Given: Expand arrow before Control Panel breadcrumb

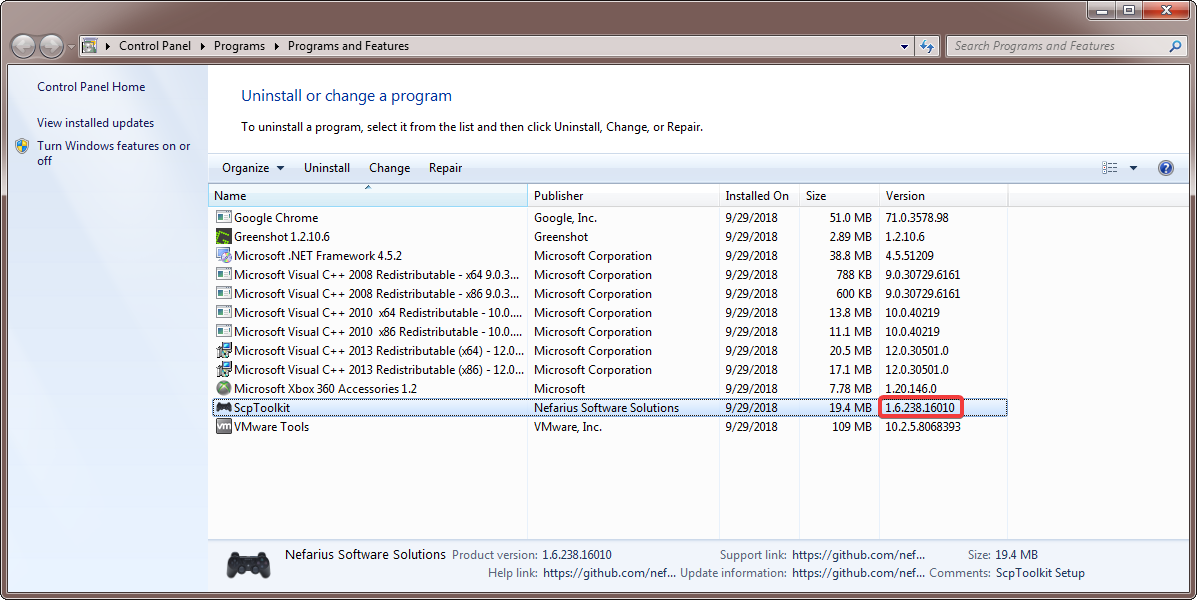Looking at the screenshot, I should tap(108, 47).
